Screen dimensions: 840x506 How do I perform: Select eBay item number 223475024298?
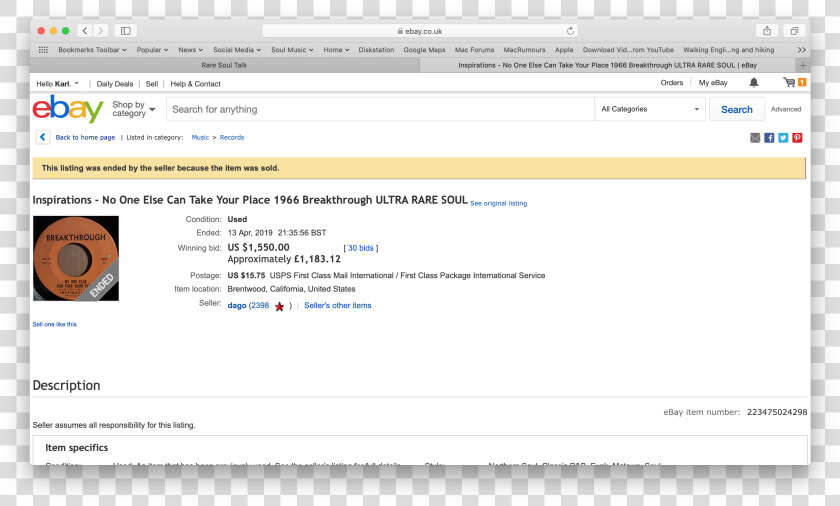click(777, 412)
